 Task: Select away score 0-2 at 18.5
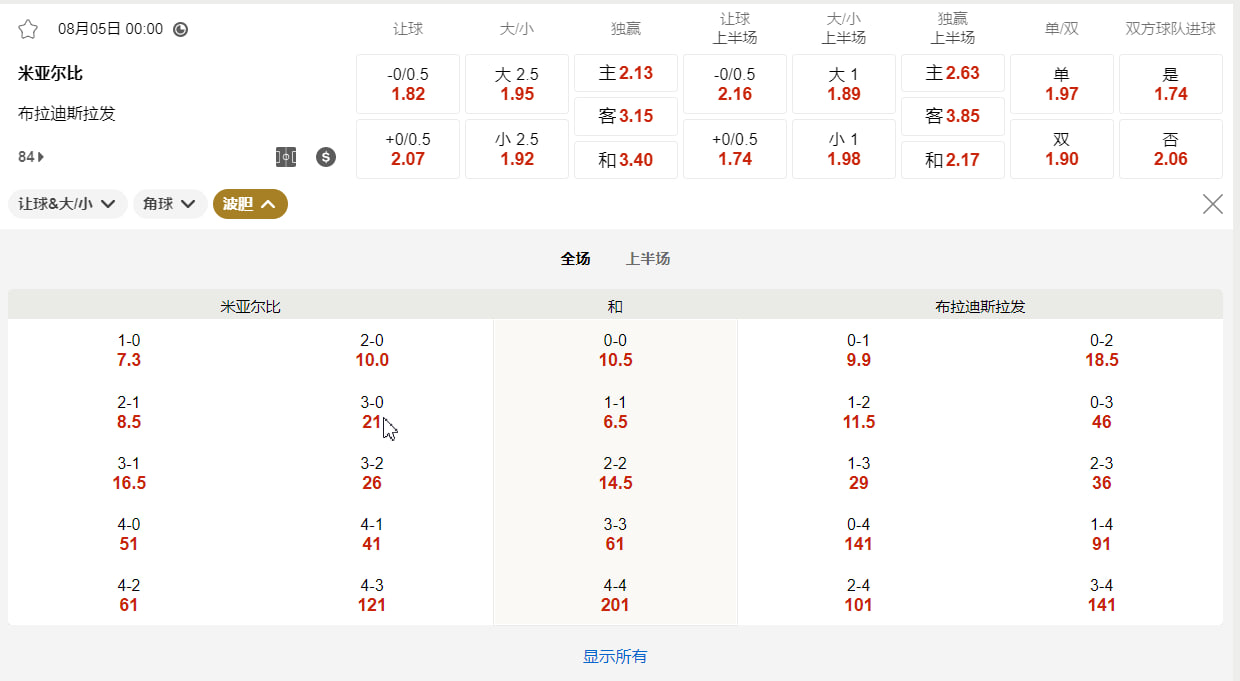1102,351
